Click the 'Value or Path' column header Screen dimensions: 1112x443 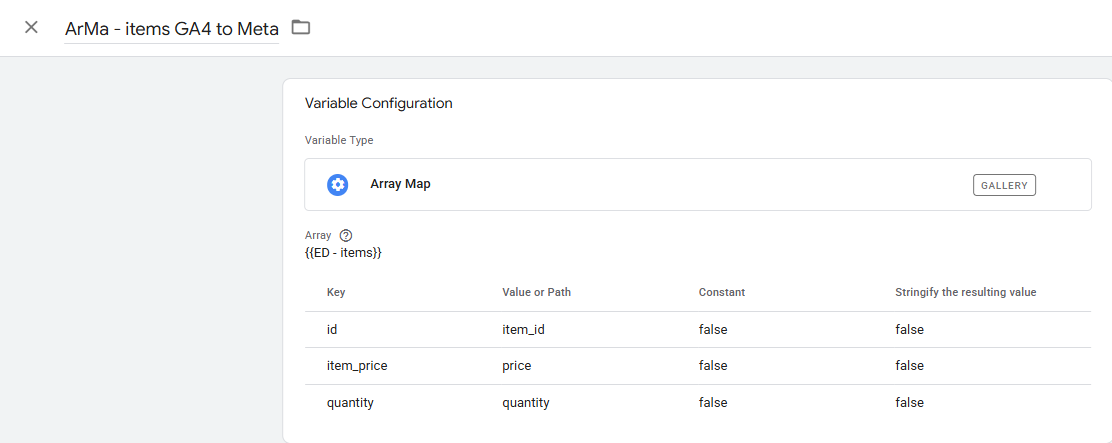(x=536, y=292)
